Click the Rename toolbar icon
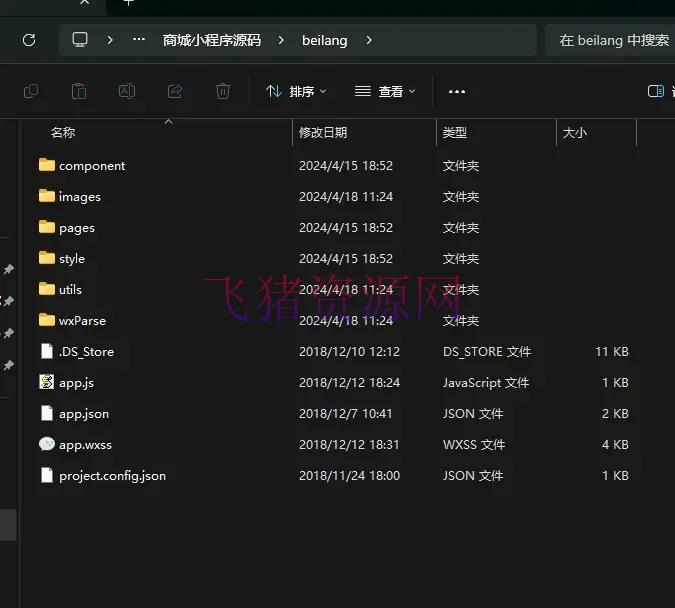Viewport: 675px width, 608px height. (127, 91)
